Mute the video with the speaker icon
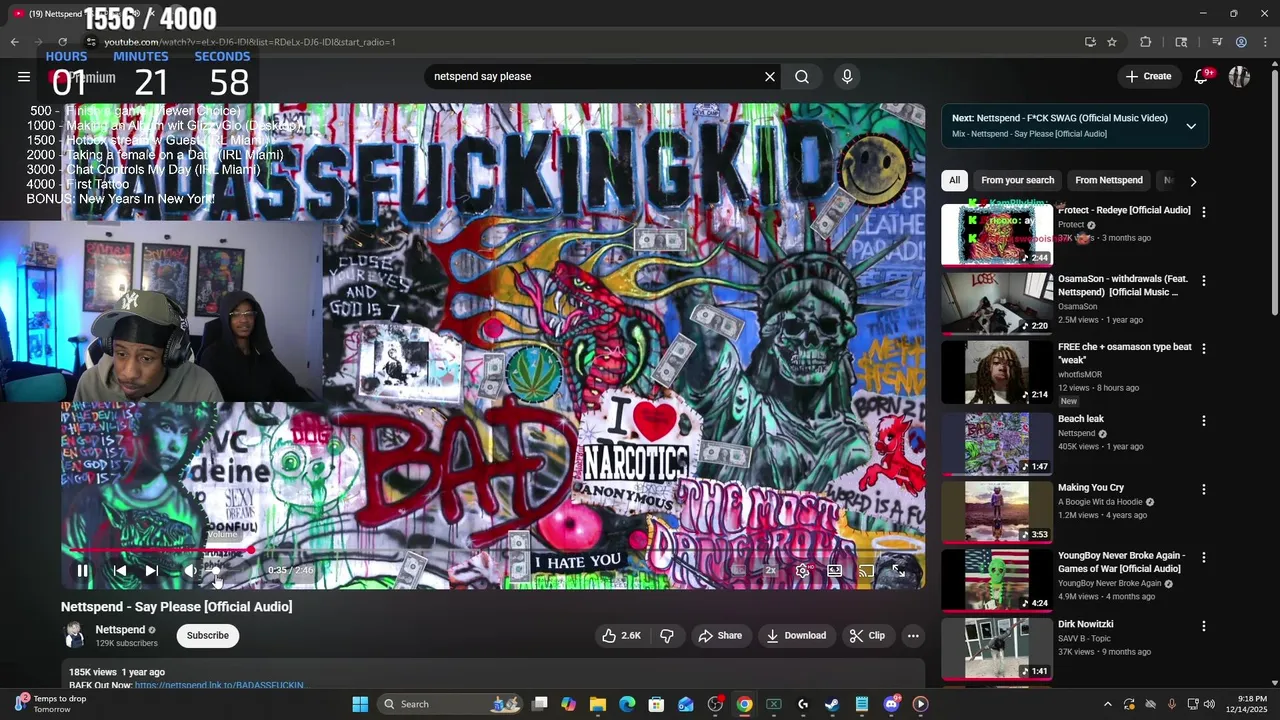Screen dimensions: 1280x720 click(190, 571)
